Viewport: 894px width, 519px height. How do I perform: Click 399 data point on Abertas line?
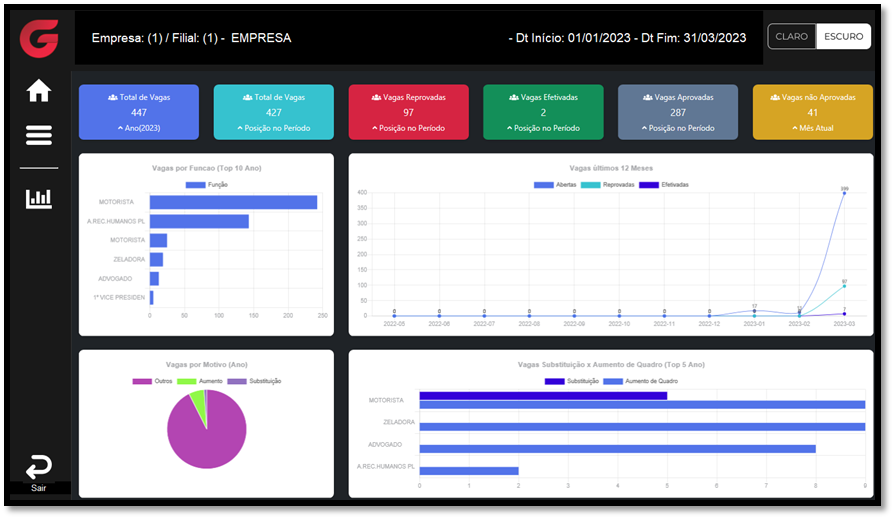(x=844, y=193)
